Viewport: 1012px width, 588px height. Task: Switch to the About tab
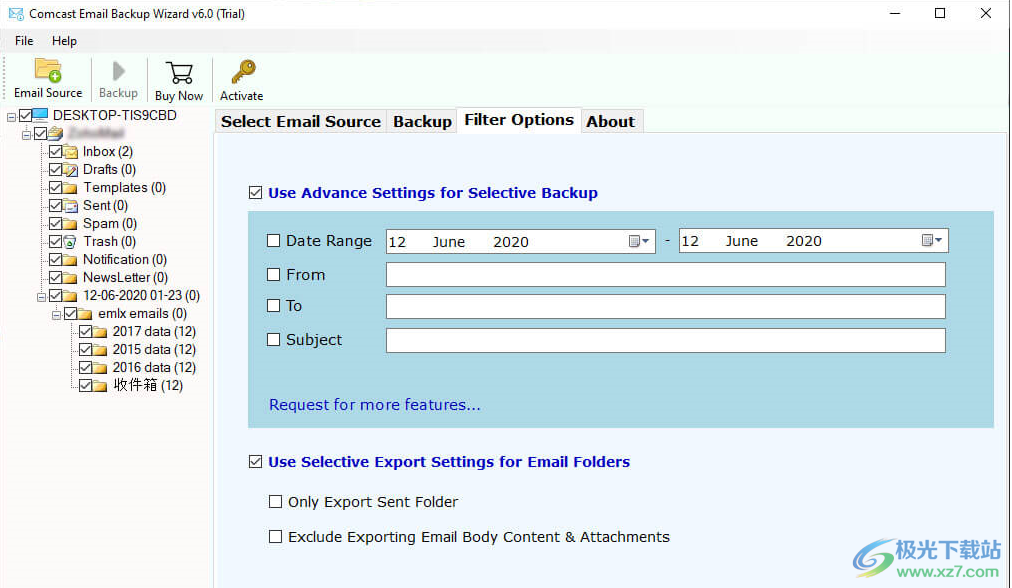[x=611, y=121]
